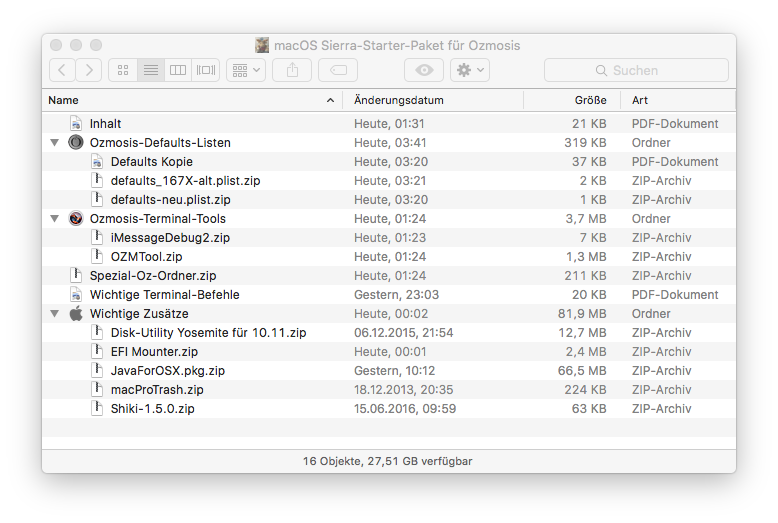Collapse the Wichtige Zusätze folder triangle
This screenshot has width=778, height=523.
pos(55,314)
